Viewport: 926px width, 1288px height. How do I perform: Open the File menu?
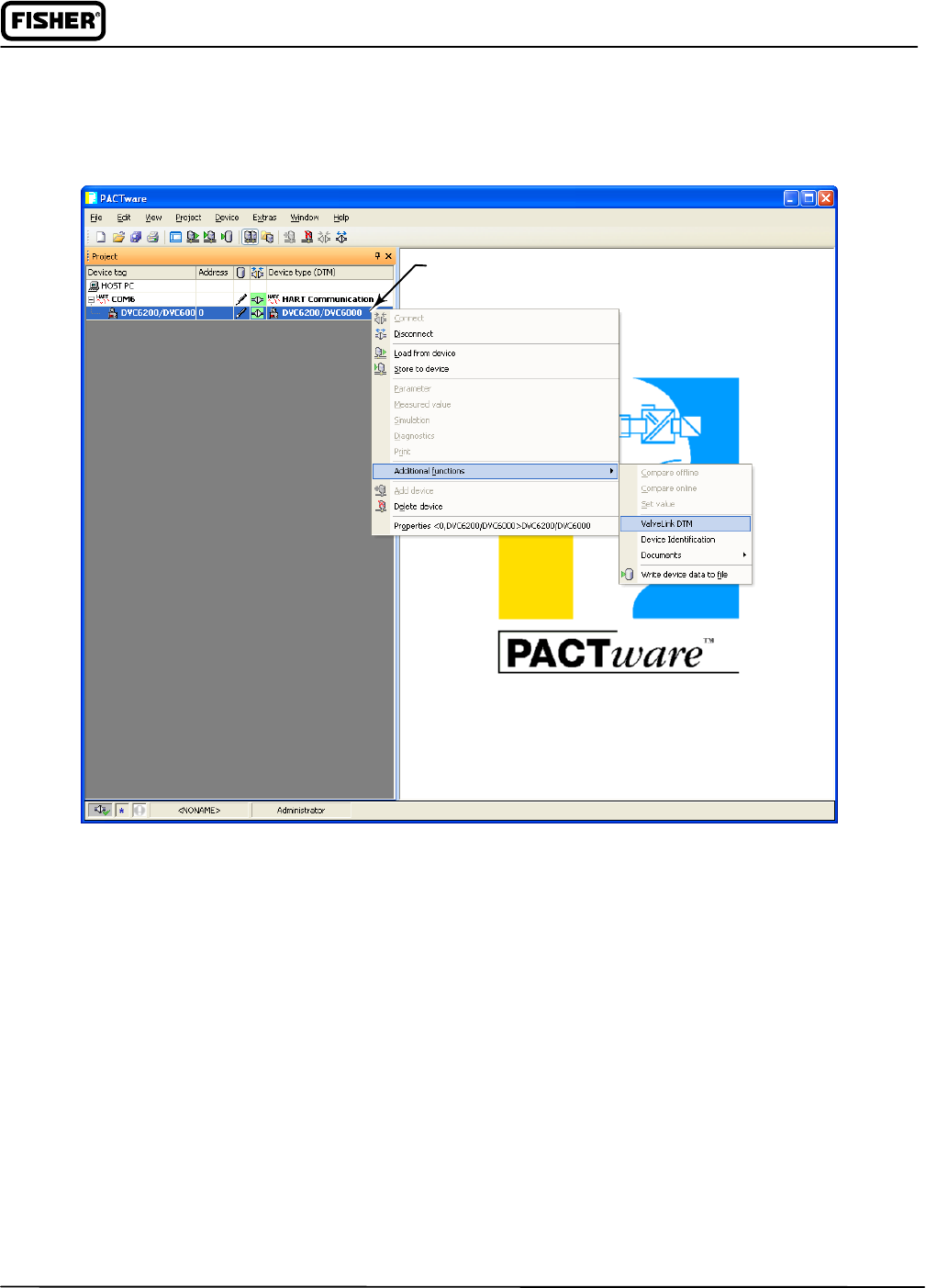(x=96, y=218)
